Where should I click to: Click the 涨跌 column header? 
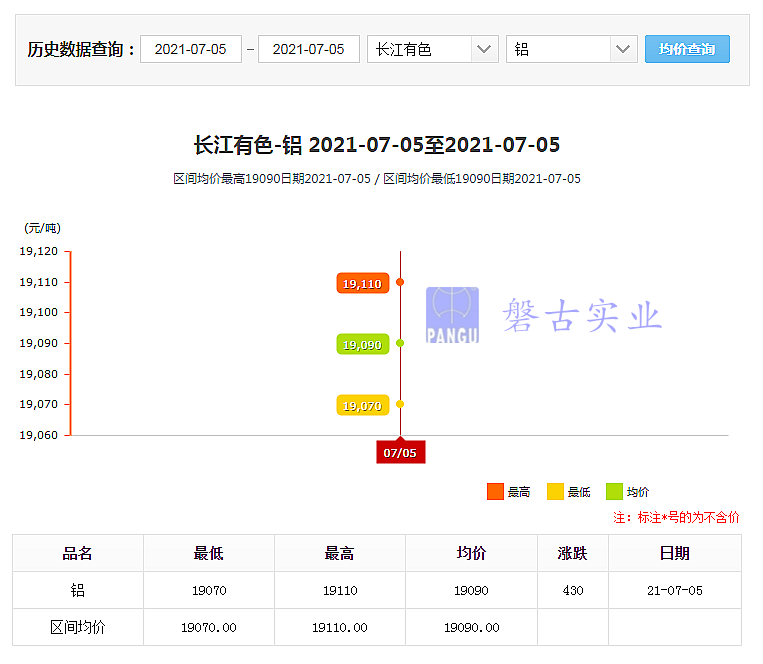pos(573,553)
